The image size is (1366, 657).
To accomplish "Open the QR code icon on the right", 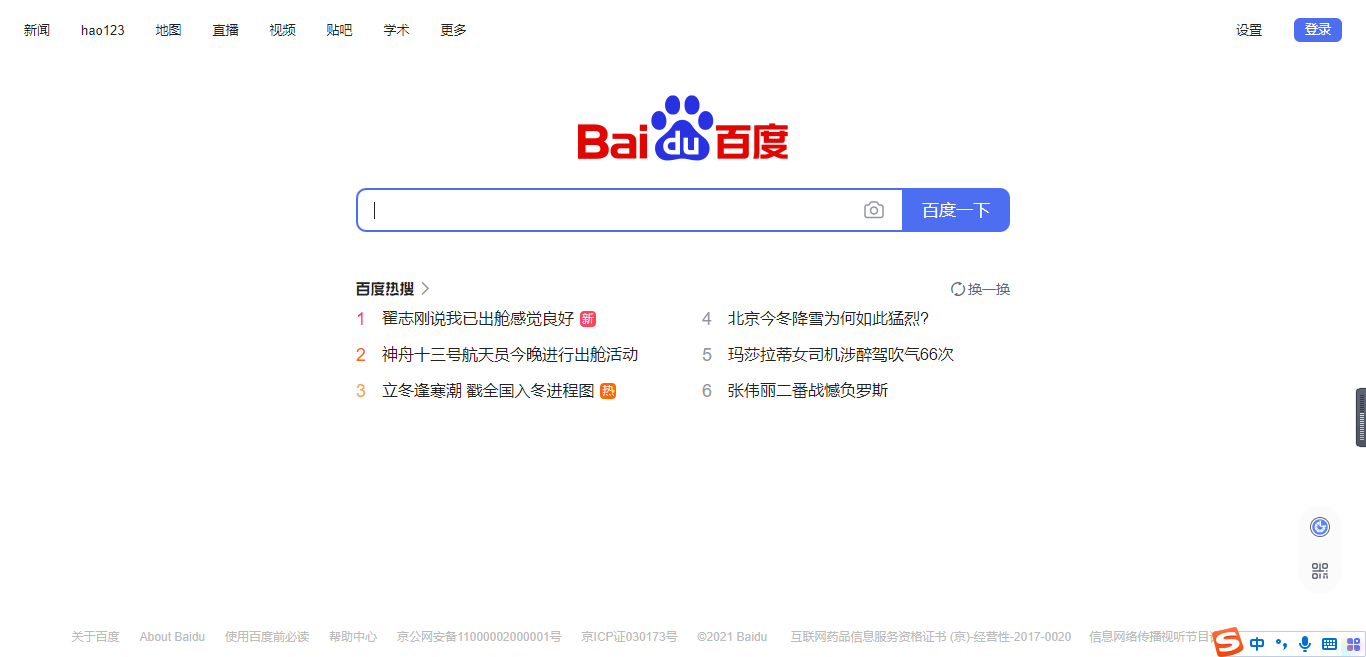I will [x=1320, y=571].
